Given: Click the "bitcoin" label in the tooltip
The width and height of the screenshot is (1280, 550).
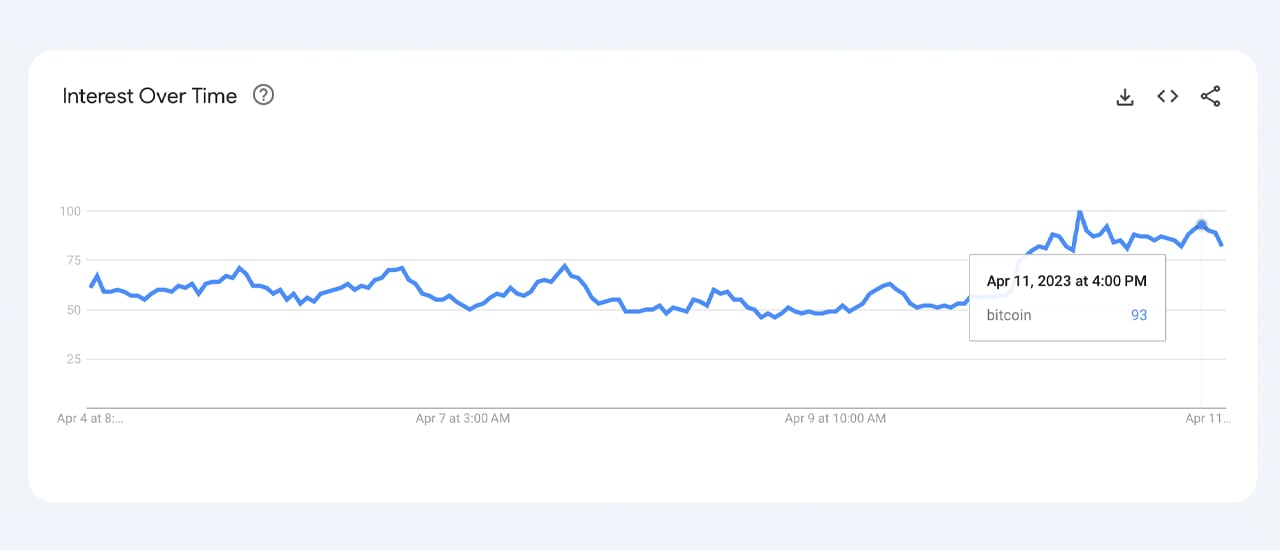Looking at the screenshot, I should click(1009, 315).
